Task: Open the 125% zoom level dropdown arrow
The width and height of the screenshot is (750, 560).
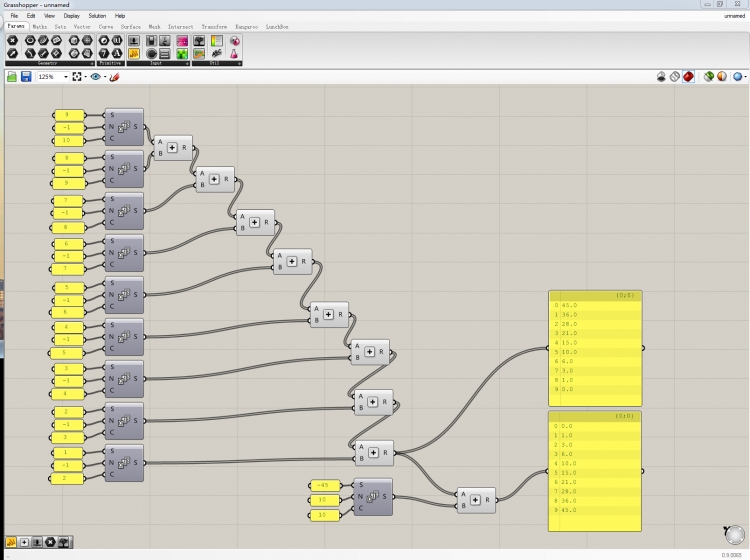Action: pyautogui.click(x=66, y=77)
